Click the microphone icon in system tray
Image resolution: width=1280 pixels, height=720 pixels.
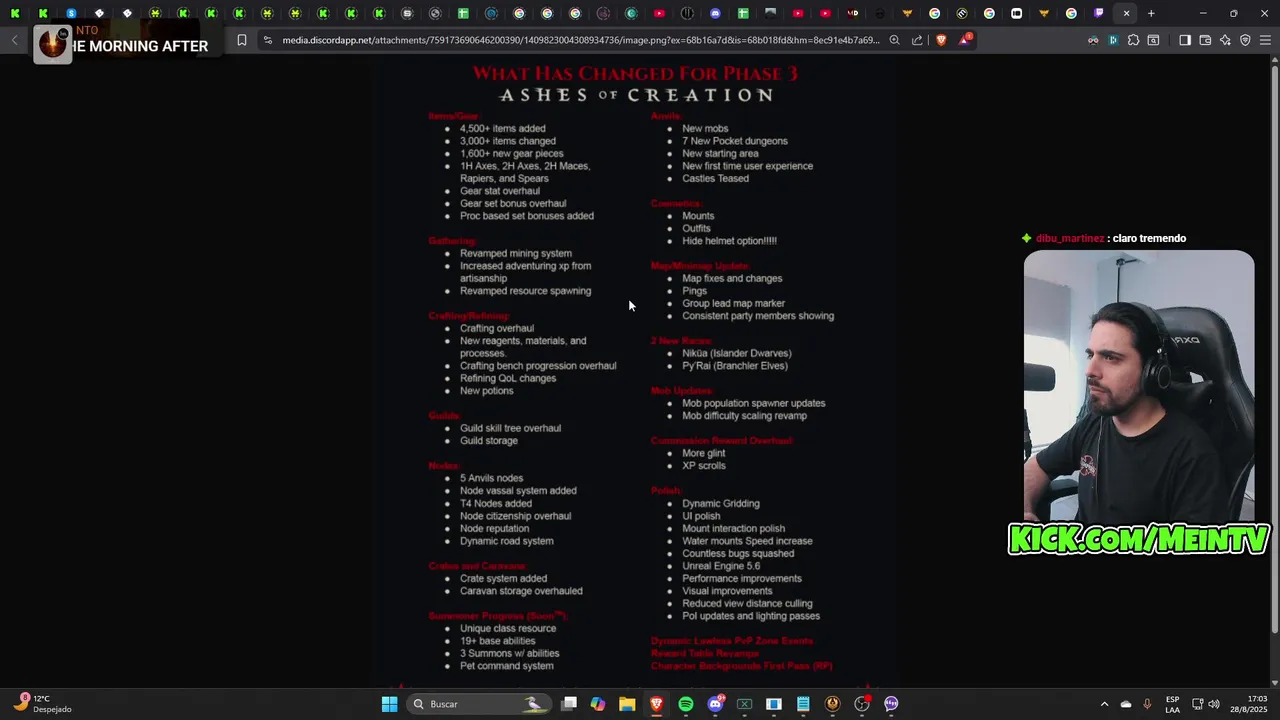click(1147, 704)
